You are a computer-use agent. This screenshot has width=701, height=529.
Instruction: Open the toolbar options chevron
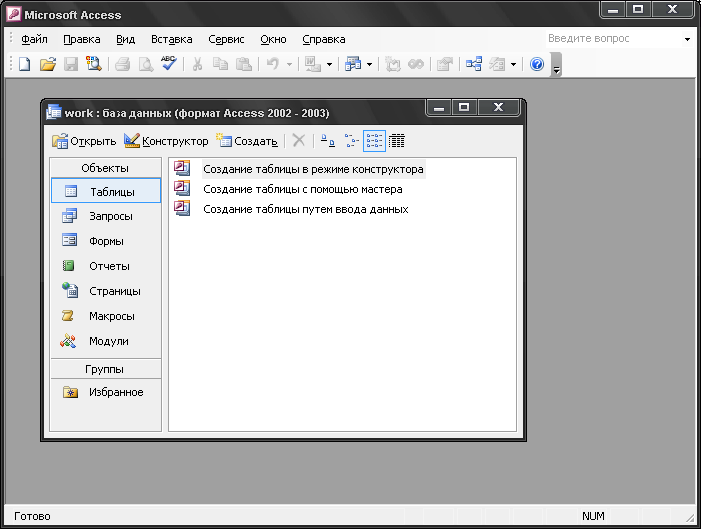tap(556, 65)
